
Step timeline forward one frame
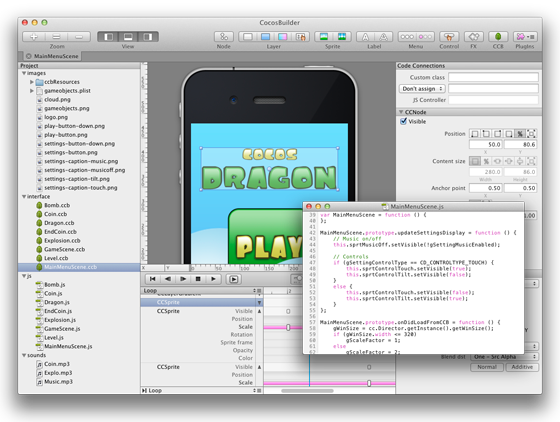(x=183, y=279)
